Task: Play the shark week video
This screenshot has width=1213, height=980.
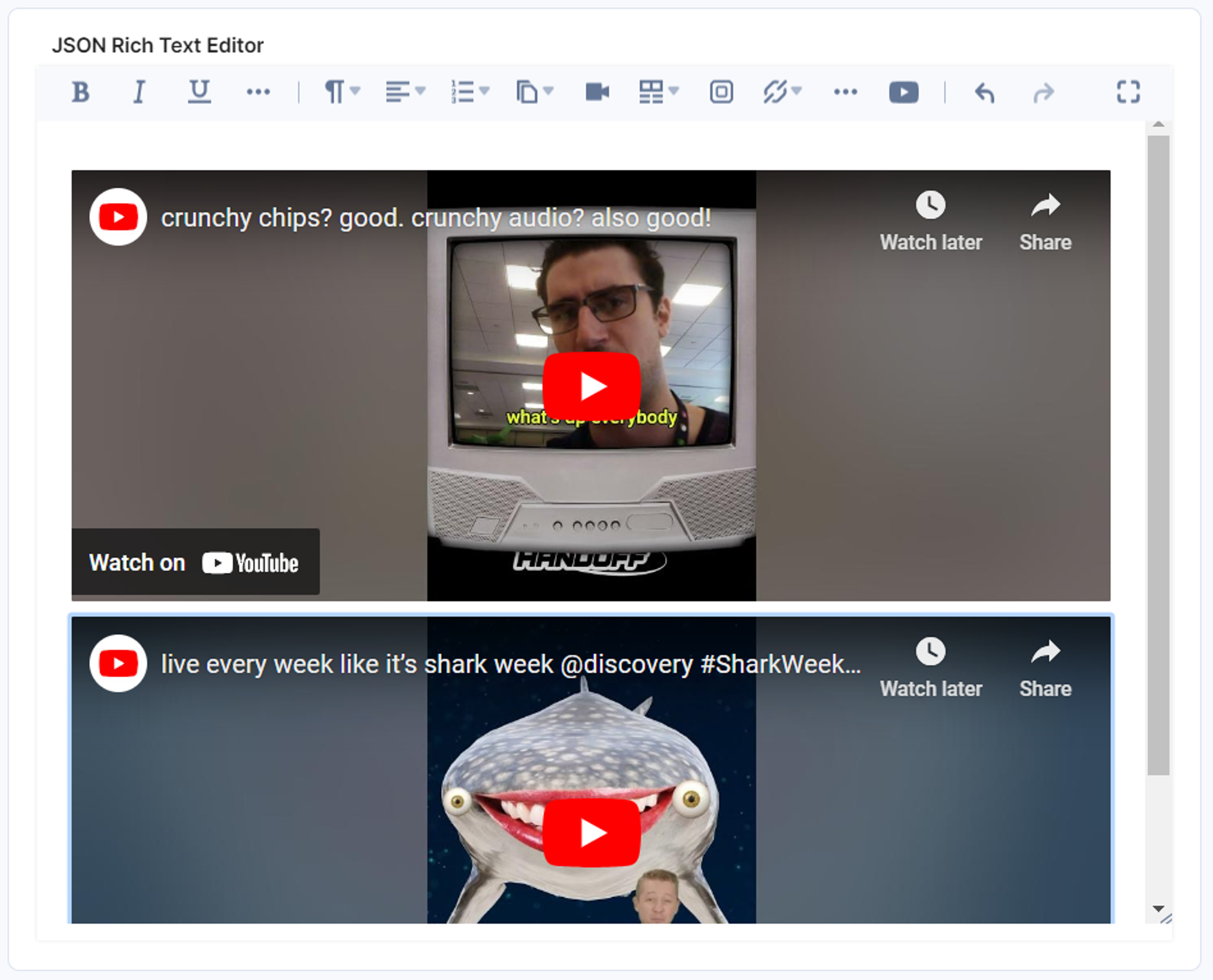Action: point(591,833)
